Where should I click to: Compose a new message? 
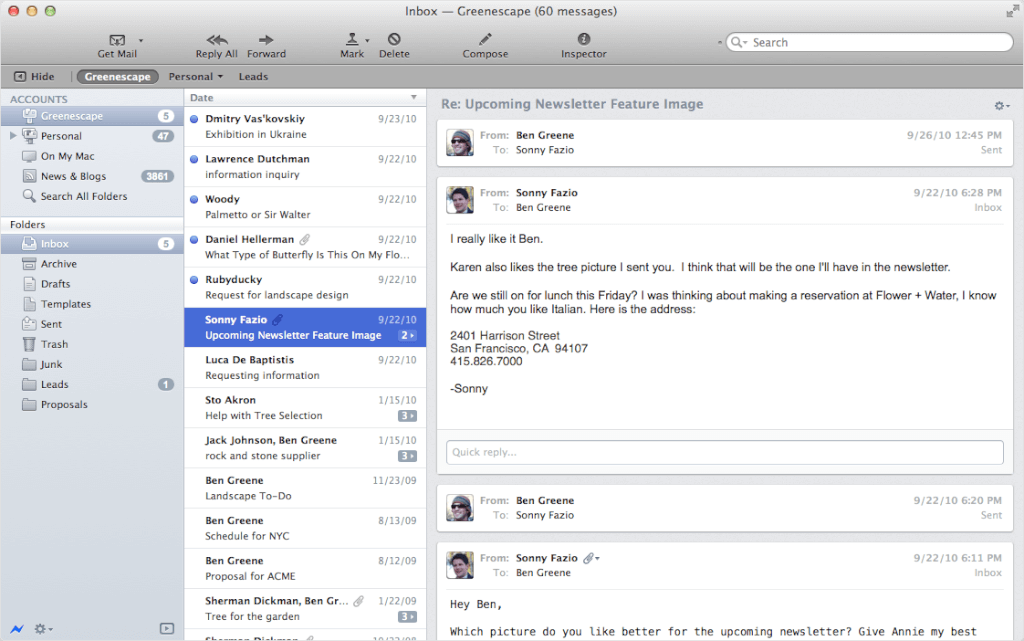click(x=485, y=40)
